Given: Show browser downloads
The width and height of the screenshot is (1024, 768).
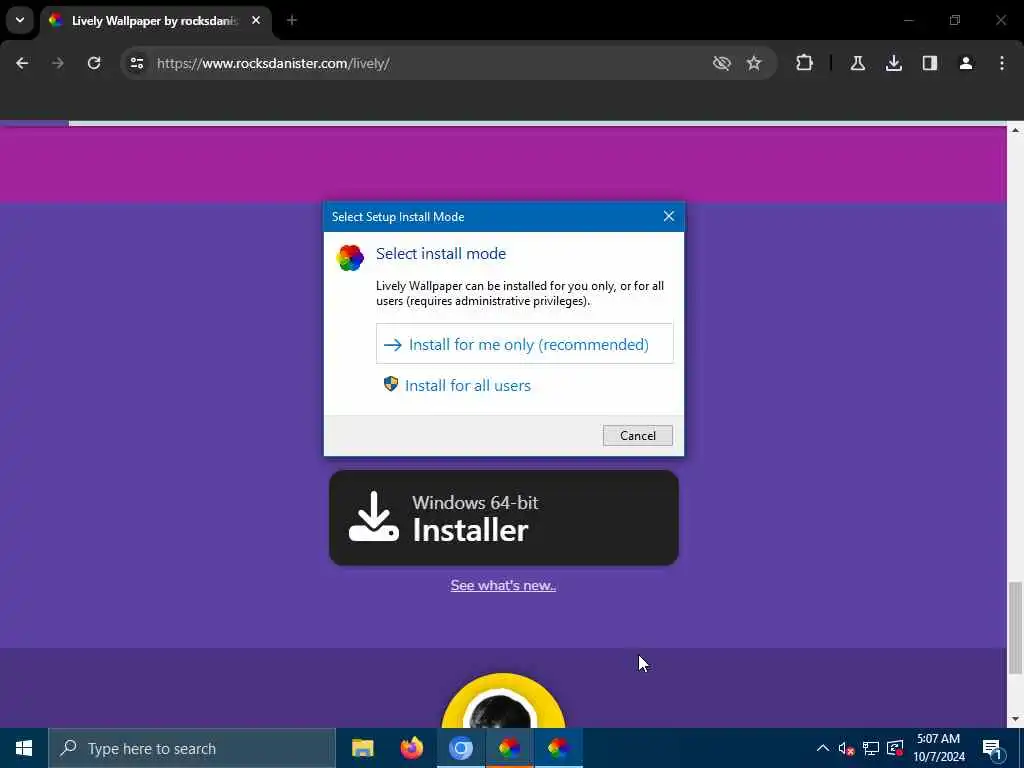Looking at the screenshot, I should (x=894, y=63).
